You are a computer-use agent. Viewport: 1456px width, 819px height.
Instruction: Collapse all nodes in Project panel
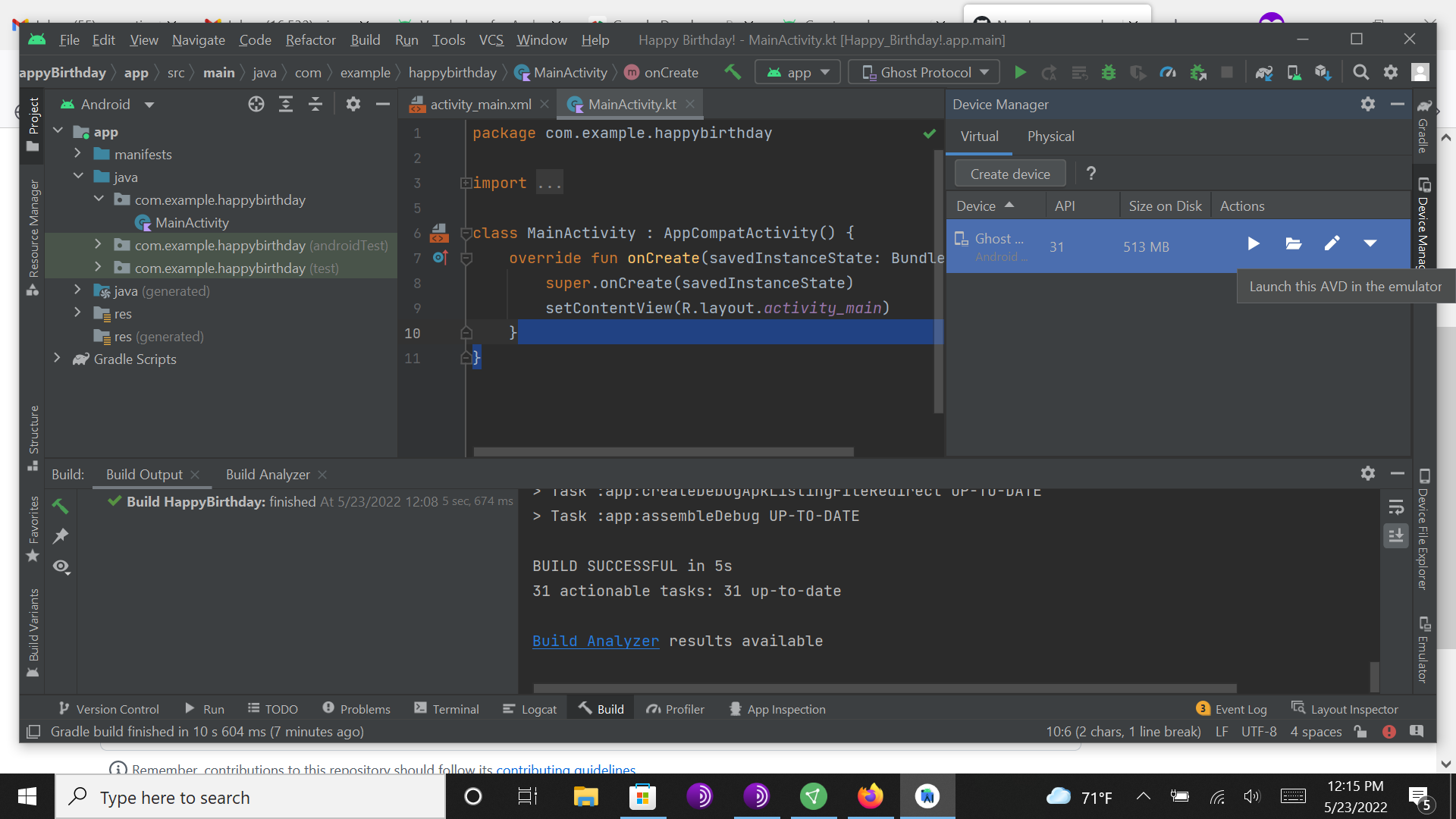point(315,104)
